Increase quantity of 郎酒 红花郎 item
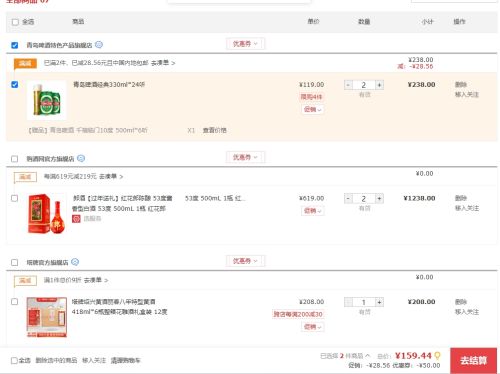 click(379, 199)
